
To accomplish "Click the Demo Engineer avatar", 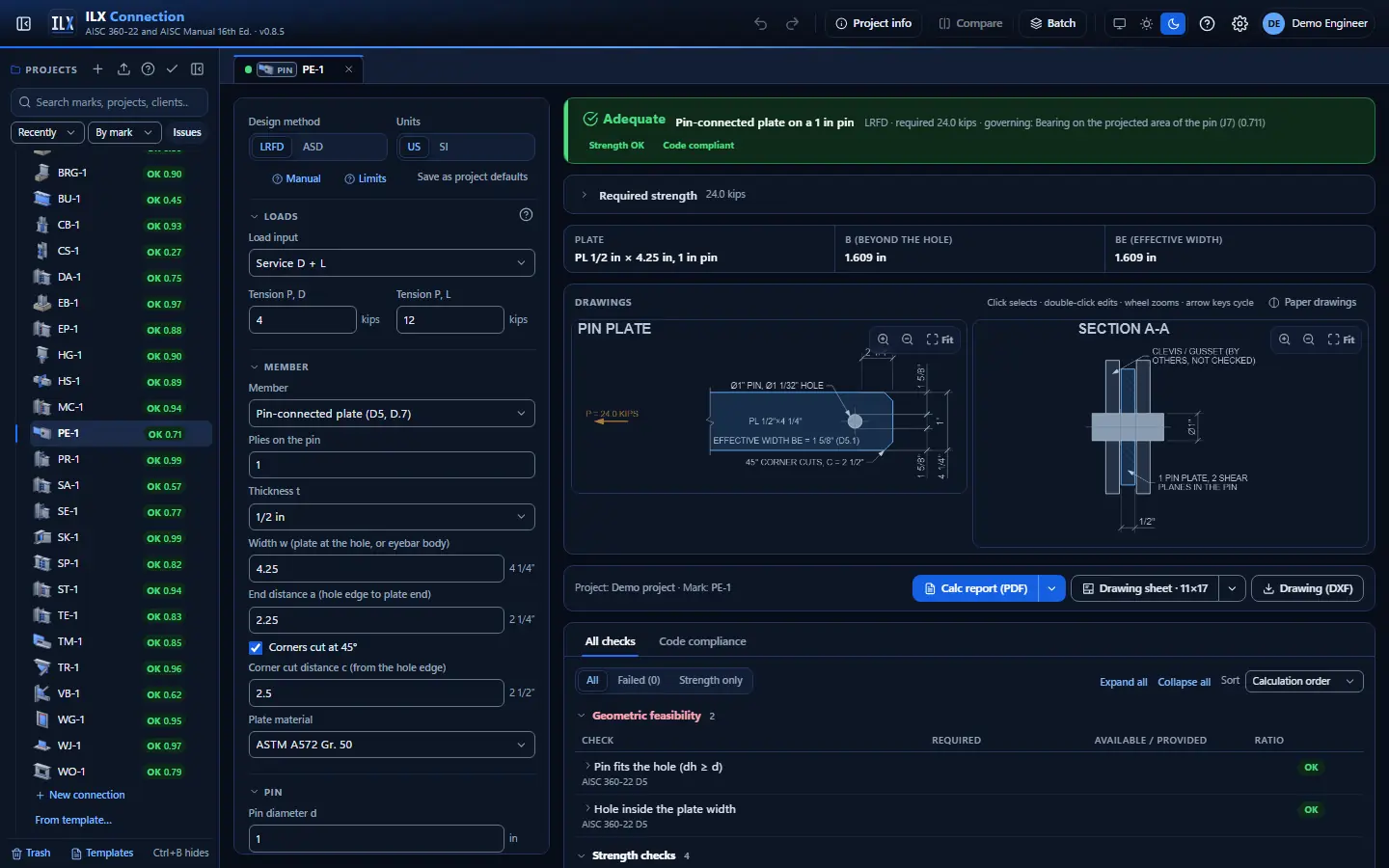I will (x=1274, y=23).
